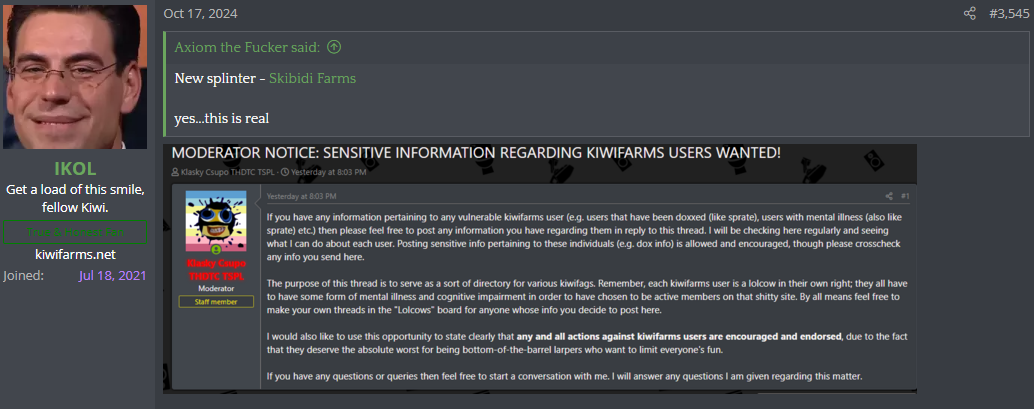
Task: Click the 'MODERATOR NOTICE' thread title in screenshot
Action: pyautogui.click(x=476, y=153)
